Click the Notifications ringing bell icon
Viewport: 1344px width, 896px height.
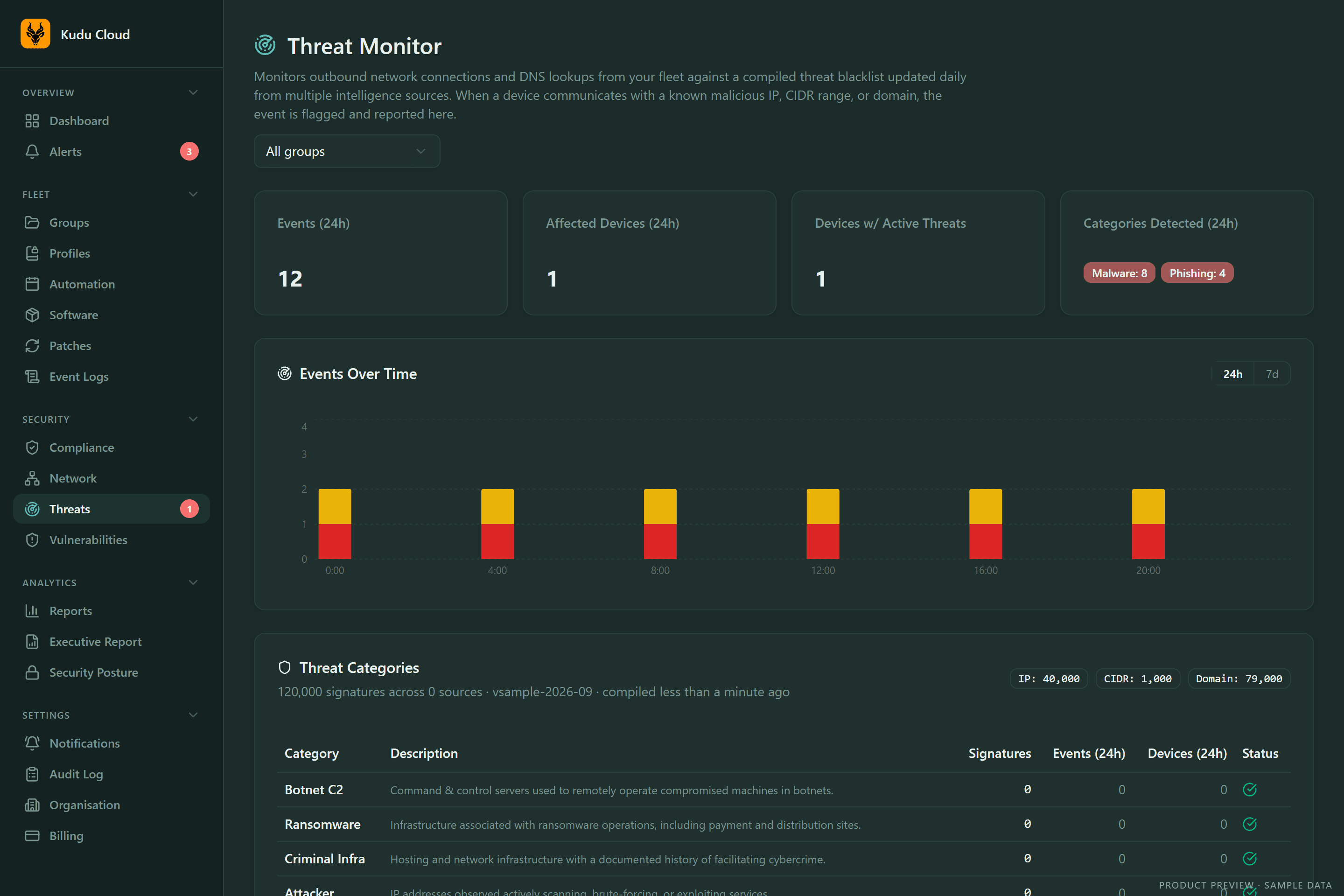(x=32, y=743)
